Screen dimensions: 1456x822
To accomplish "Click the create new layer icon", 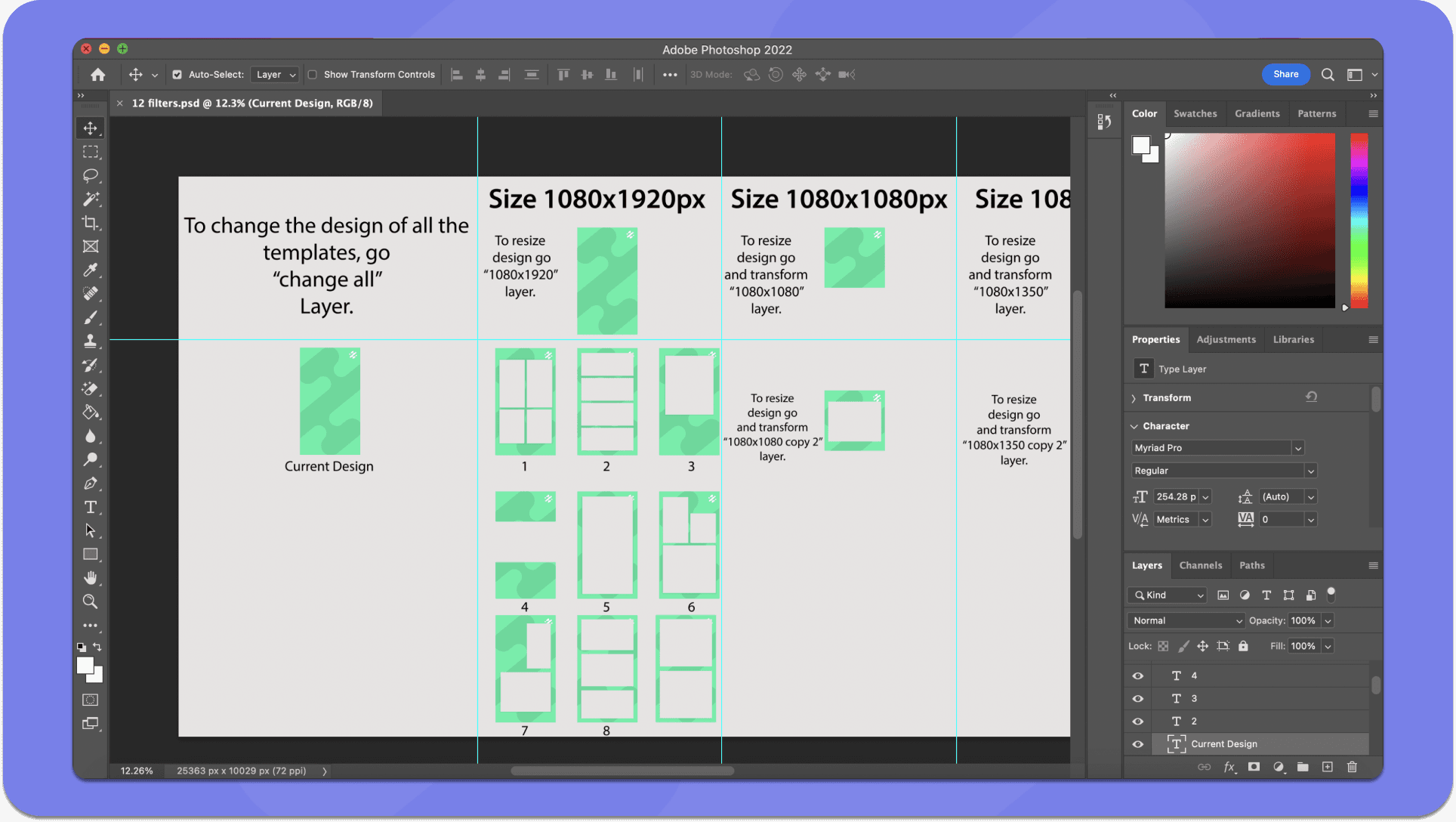I will click(x=1327, y=767).
